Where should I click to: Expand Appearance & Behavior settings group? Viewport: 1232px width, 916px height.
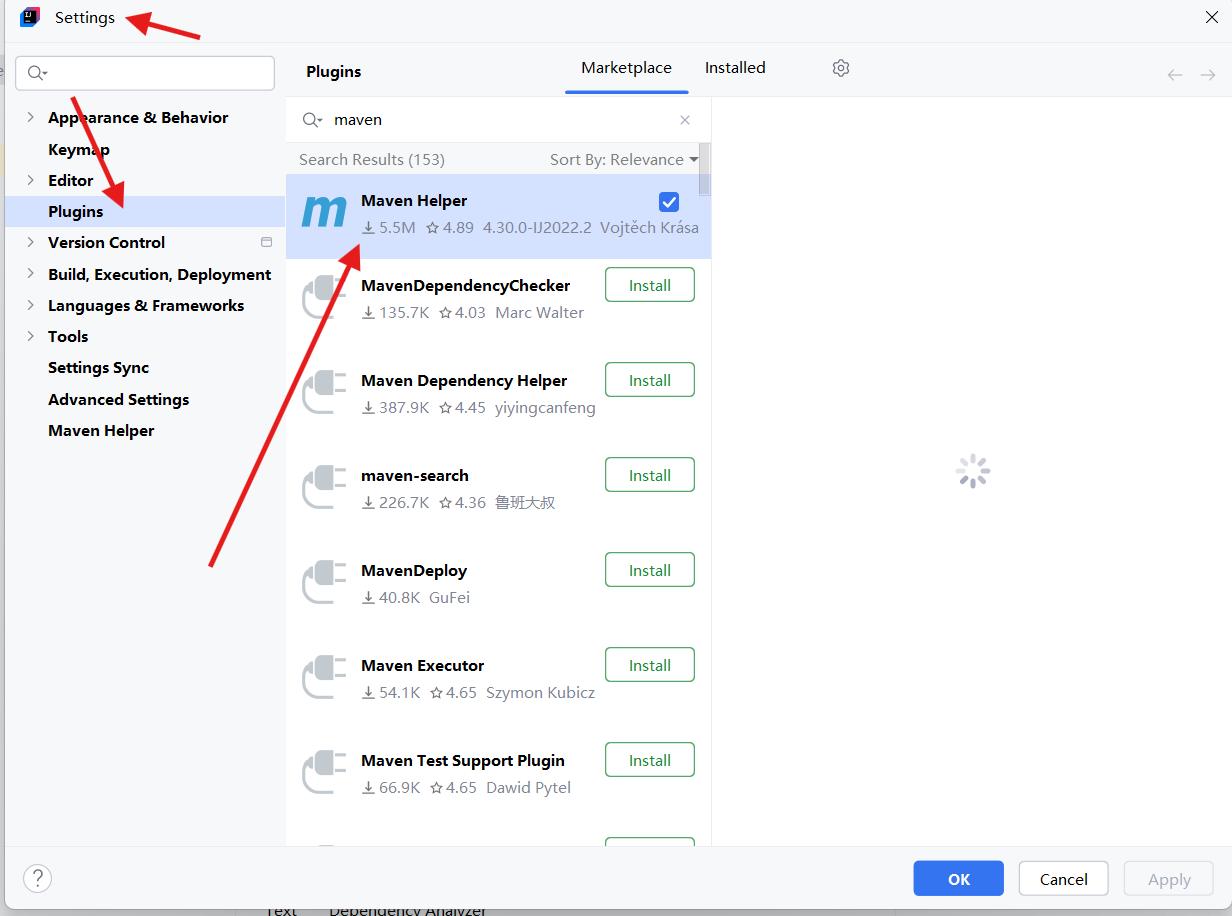click(x=30, y=117)
